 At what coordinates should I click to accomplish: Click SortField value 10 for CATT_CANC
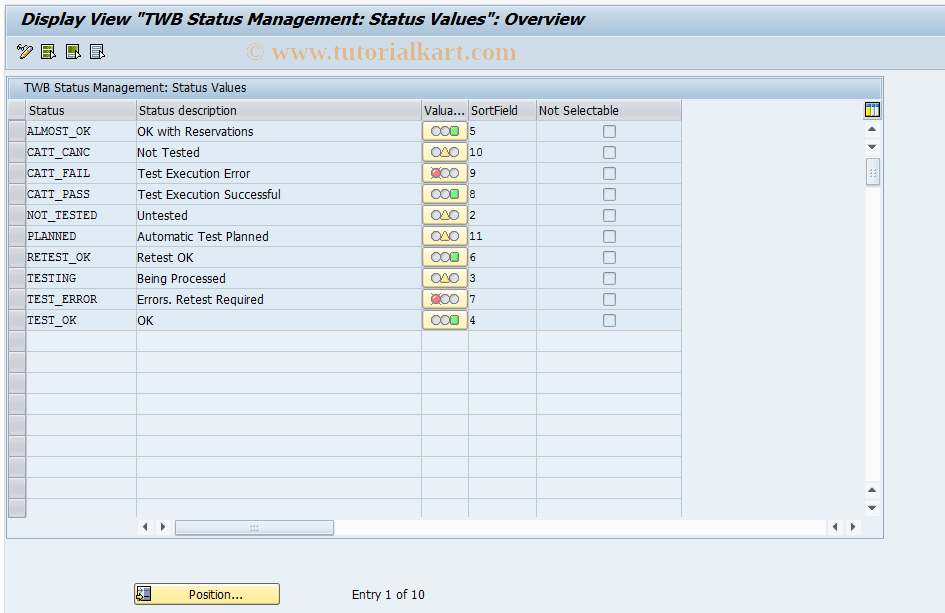(503, 152)
